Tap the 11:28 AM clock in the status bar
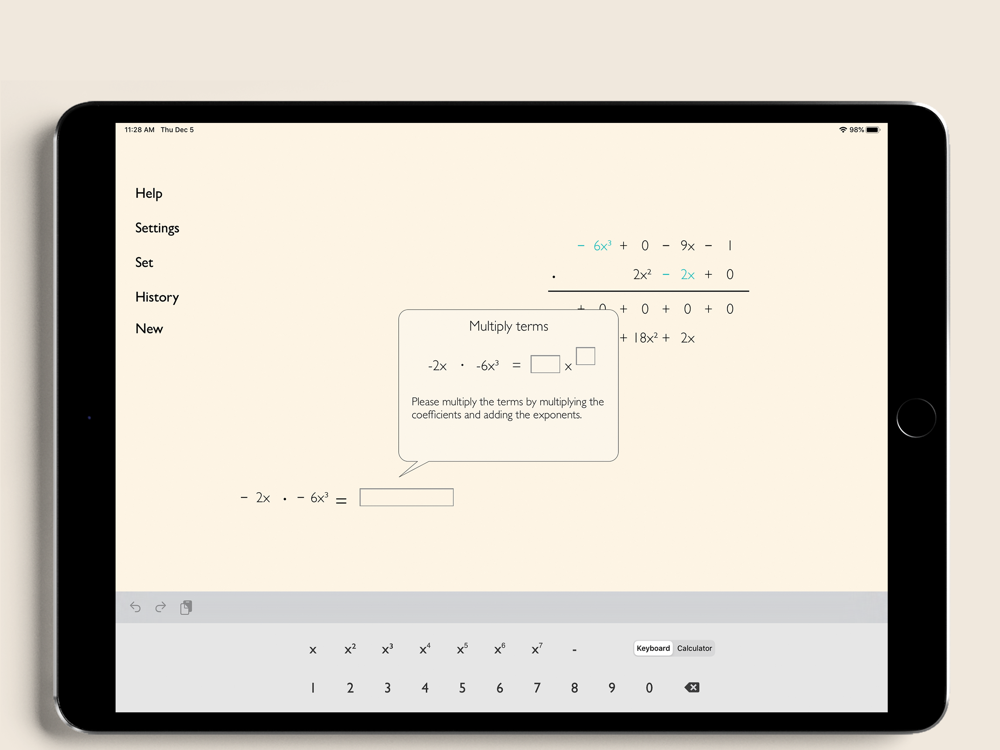Image resolution: width=1000 pixels, height=750 pixels. (x=140, y=129)
